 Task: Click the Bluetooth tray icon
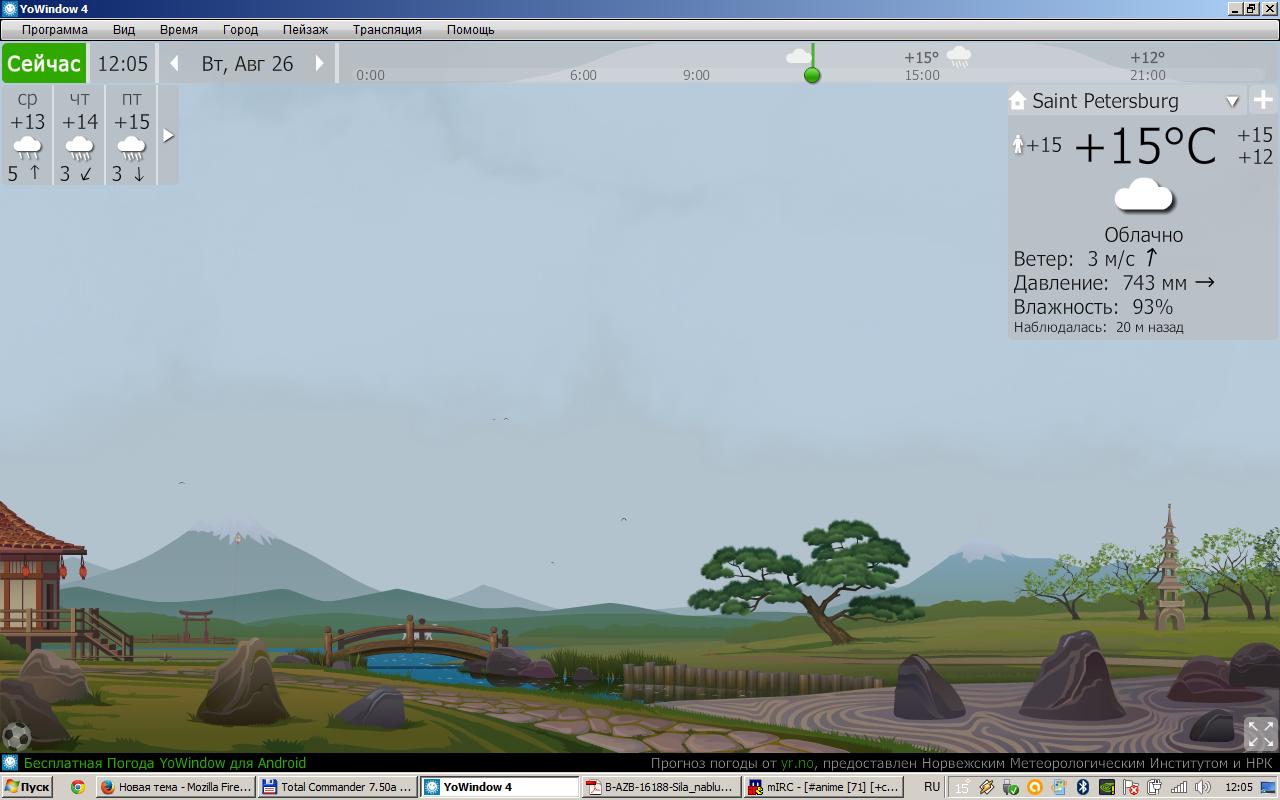coord(1082,787)
